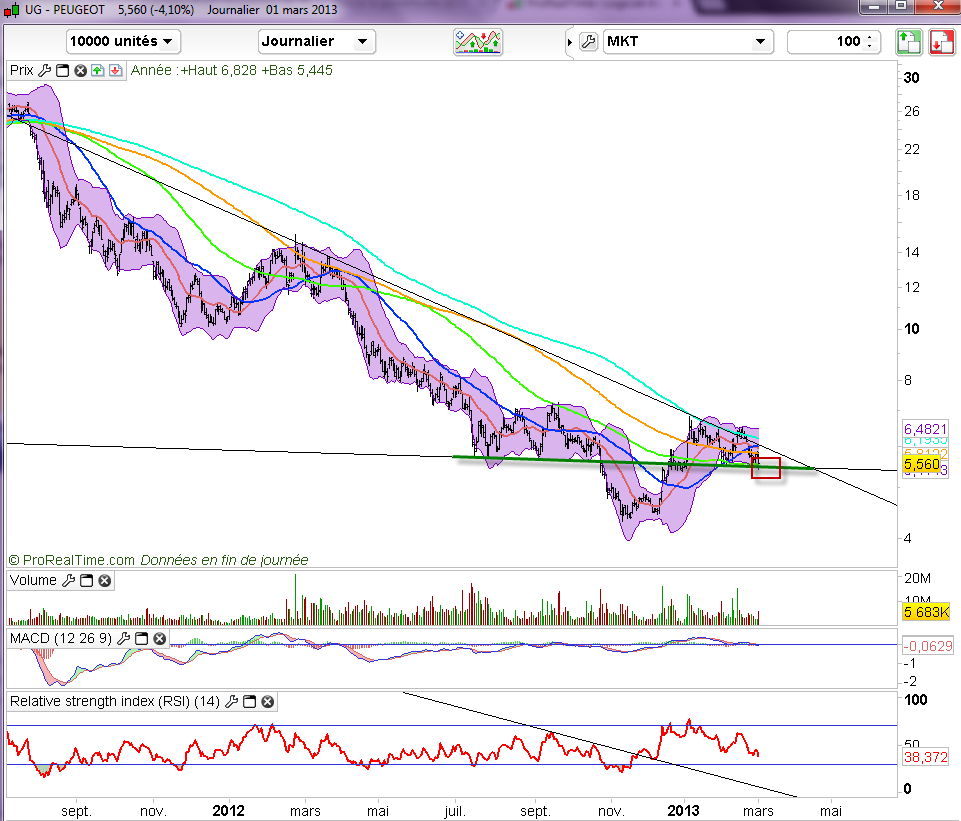Click the 10 level on price scale
The height and width of the screenshot is (821, 961).
click(911, 329)
